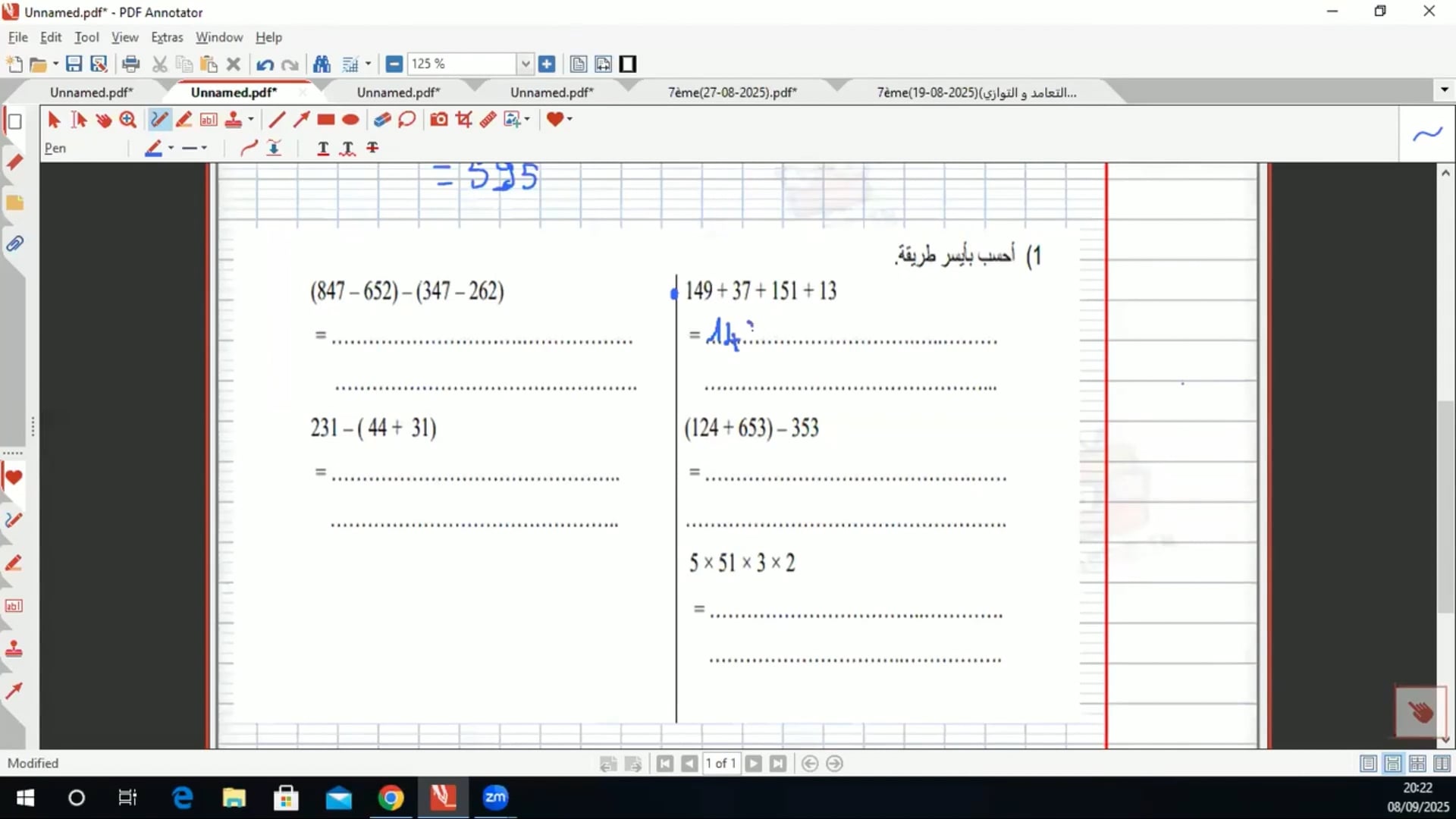Toggle smooth pen curve option
1456x819 pixels.
pyautogui.click(x=249, y=148)
